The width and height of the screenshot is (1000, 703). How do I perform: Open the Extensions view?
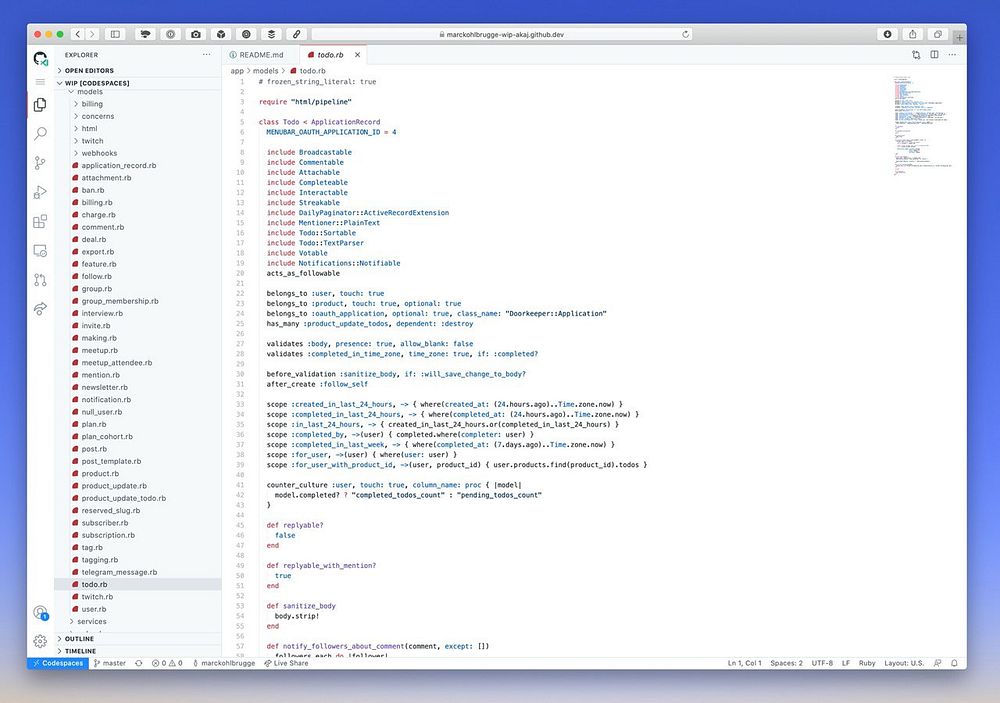tap(40, 221)
